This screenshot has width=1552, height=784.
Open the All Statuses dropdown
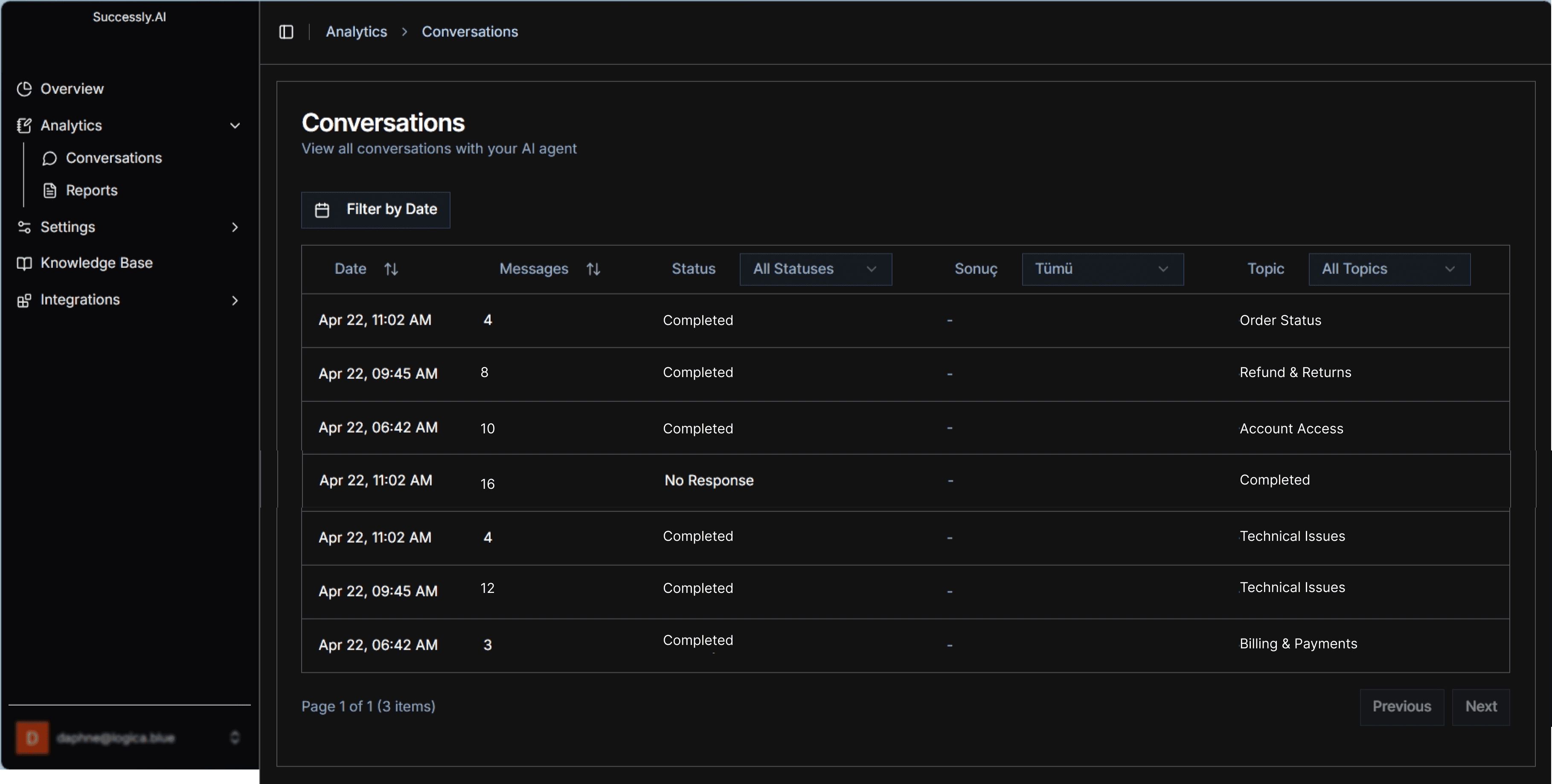816,269
